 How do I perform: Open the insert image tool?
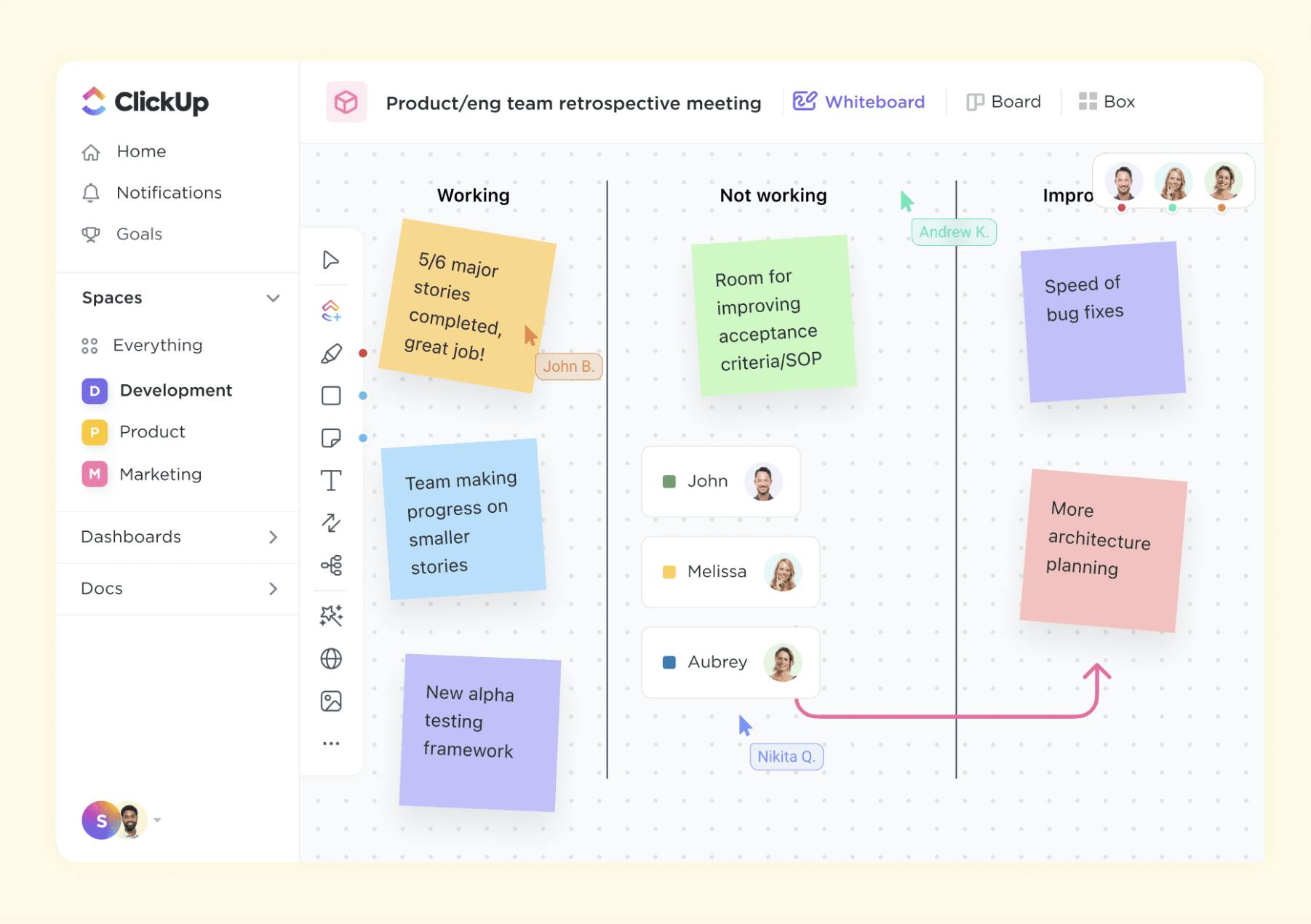point(331,701)
